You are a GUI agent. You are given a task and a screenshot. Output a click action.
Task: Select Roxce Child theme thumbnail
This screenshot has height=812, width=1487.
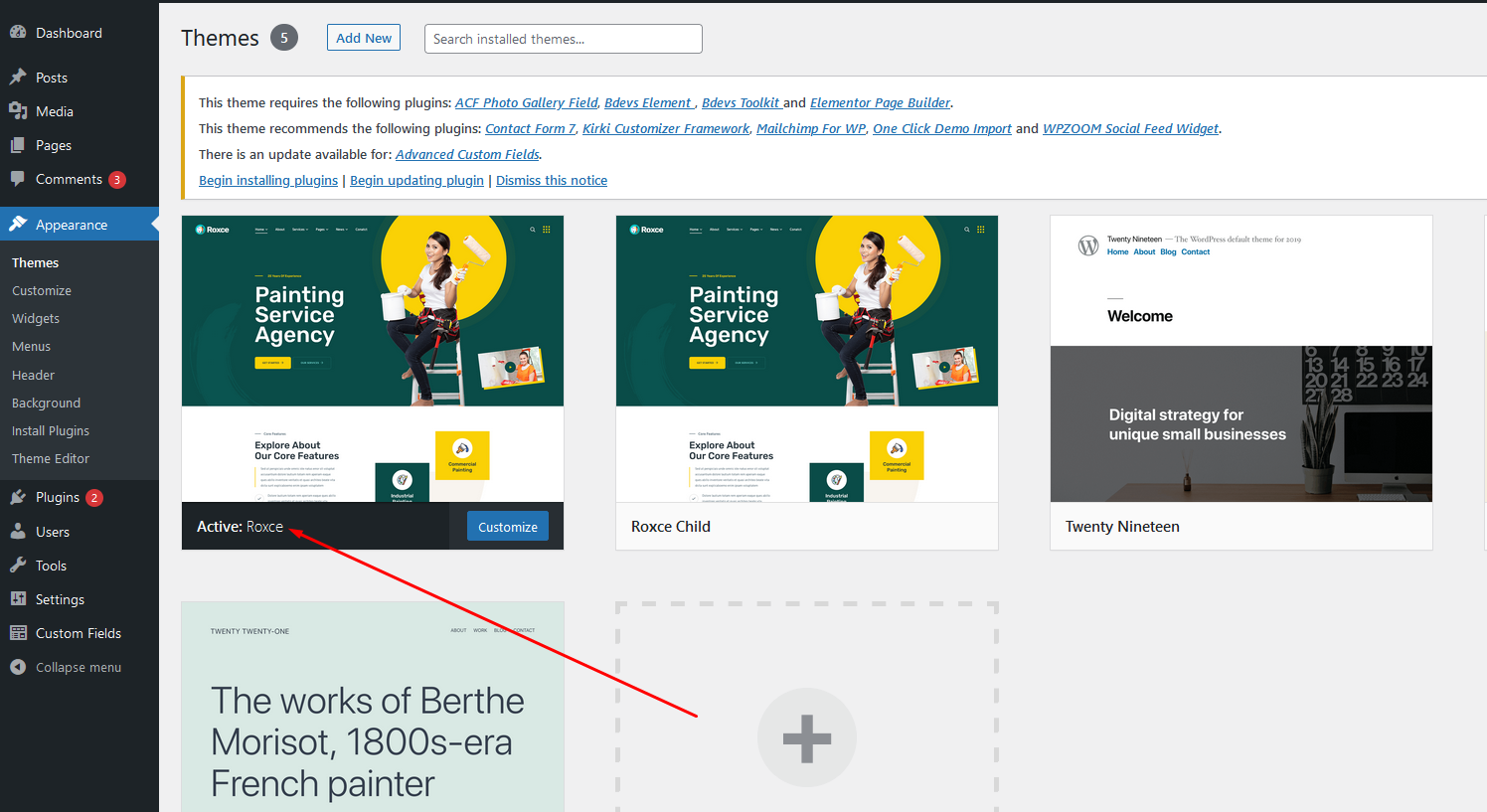click(x=807, y=359)
